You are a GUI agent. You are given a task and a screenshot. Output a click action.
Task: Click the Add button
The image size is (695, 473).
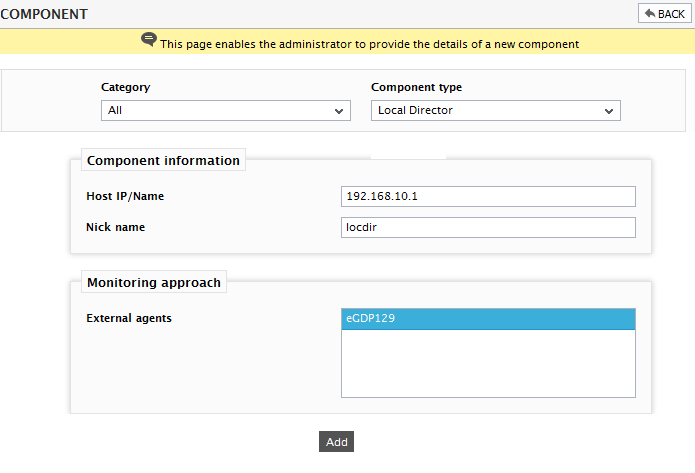[x=336, y=442]
